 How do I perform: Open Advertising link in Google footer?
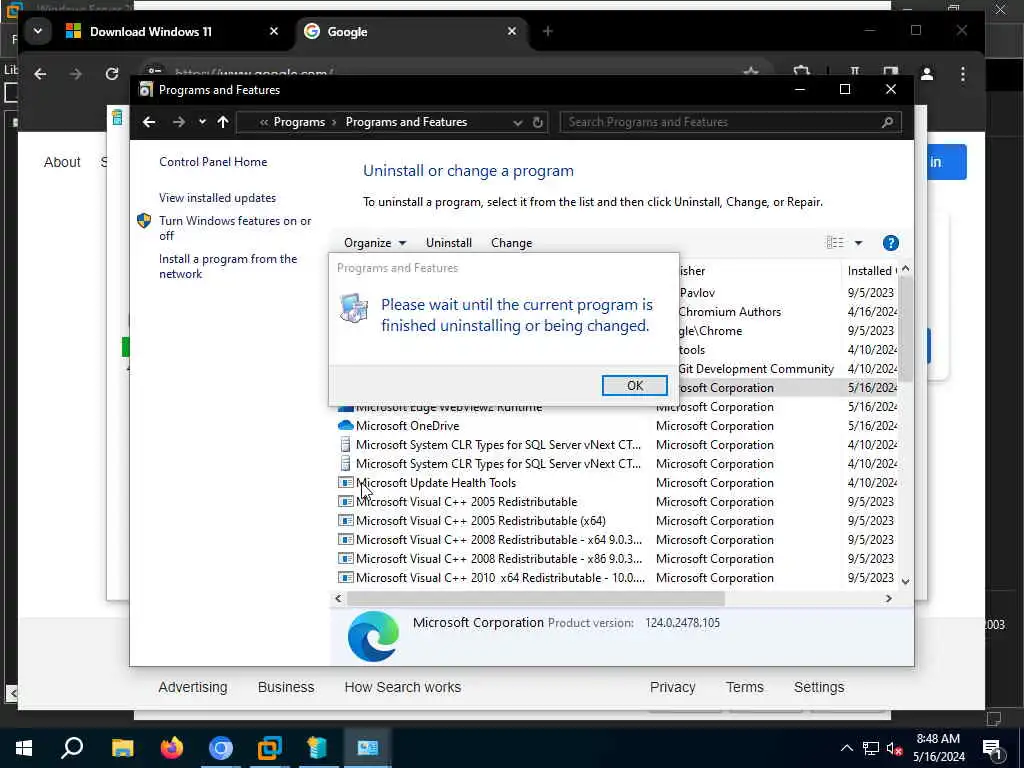(x=193, y=687)
